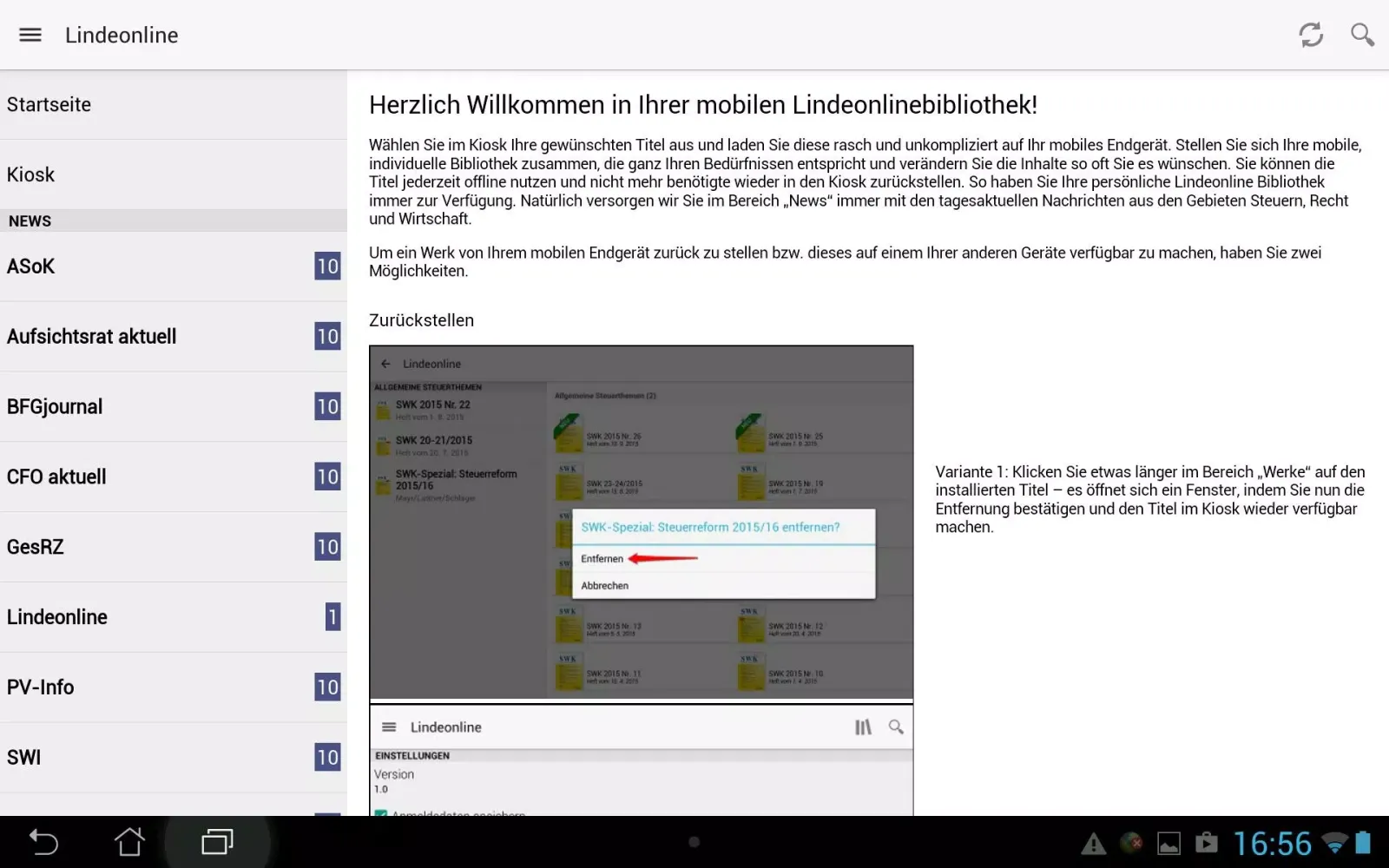This screenshot has height=868, width=1389.
Task: Open search with the magnifier icon
Action: [x=1362, y=35]
